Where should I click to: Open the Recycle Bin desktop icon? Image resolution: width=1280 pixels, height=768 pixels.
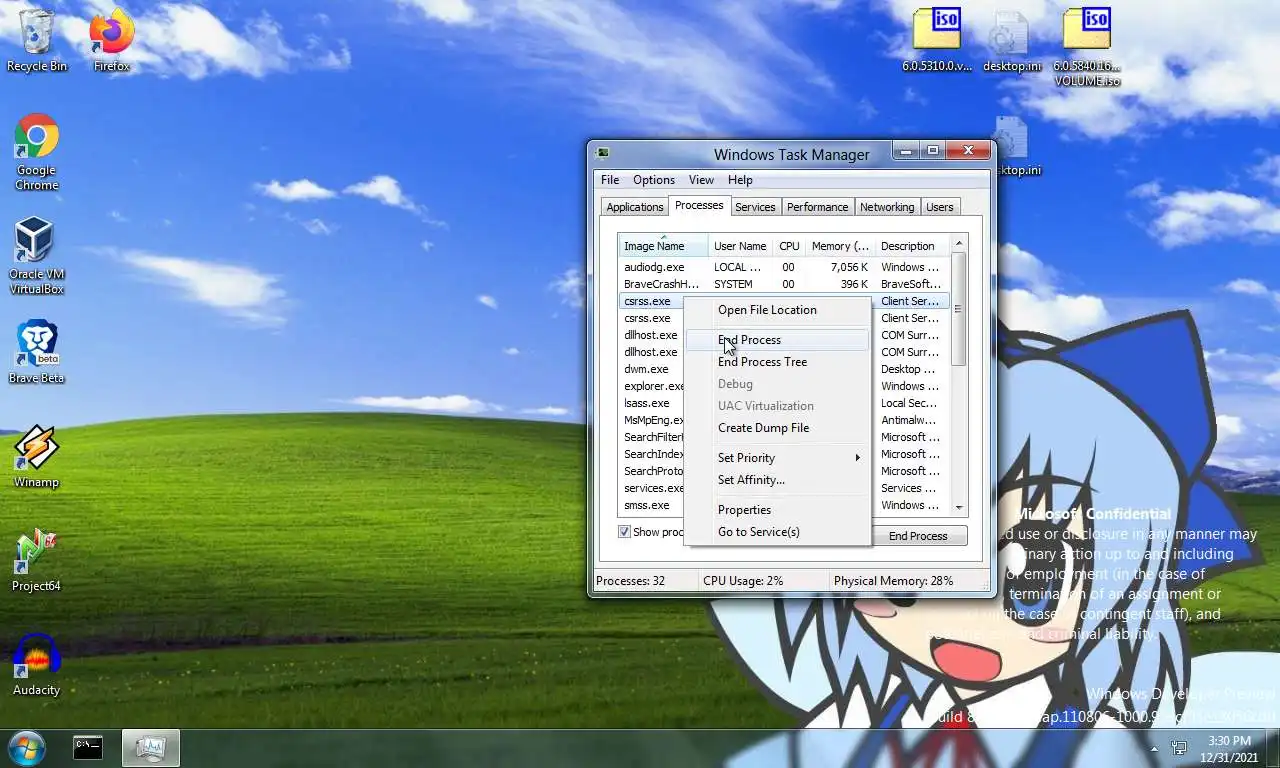[37, 41]
